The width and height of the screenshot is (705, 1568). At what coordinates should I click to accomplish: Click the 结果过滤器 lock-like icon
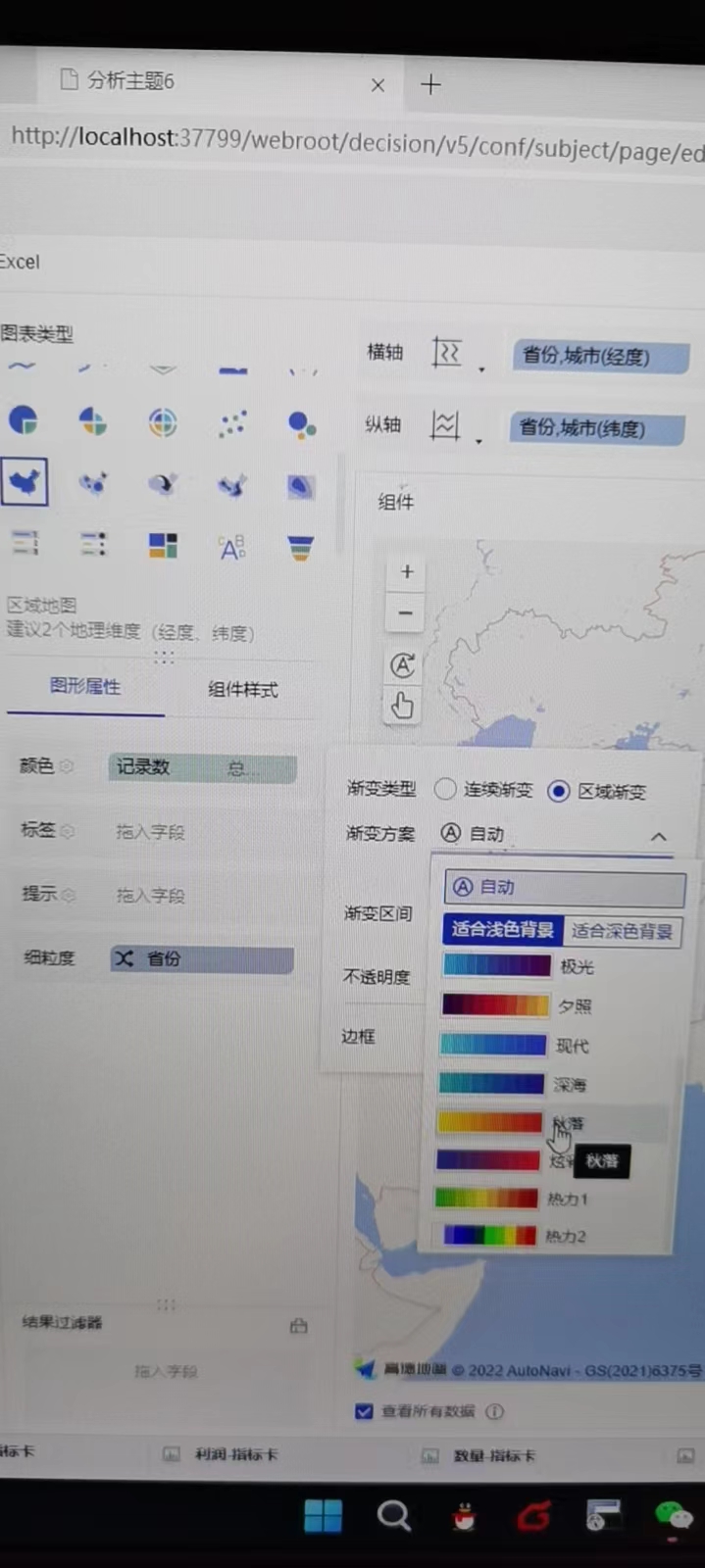coord(299,1326)
